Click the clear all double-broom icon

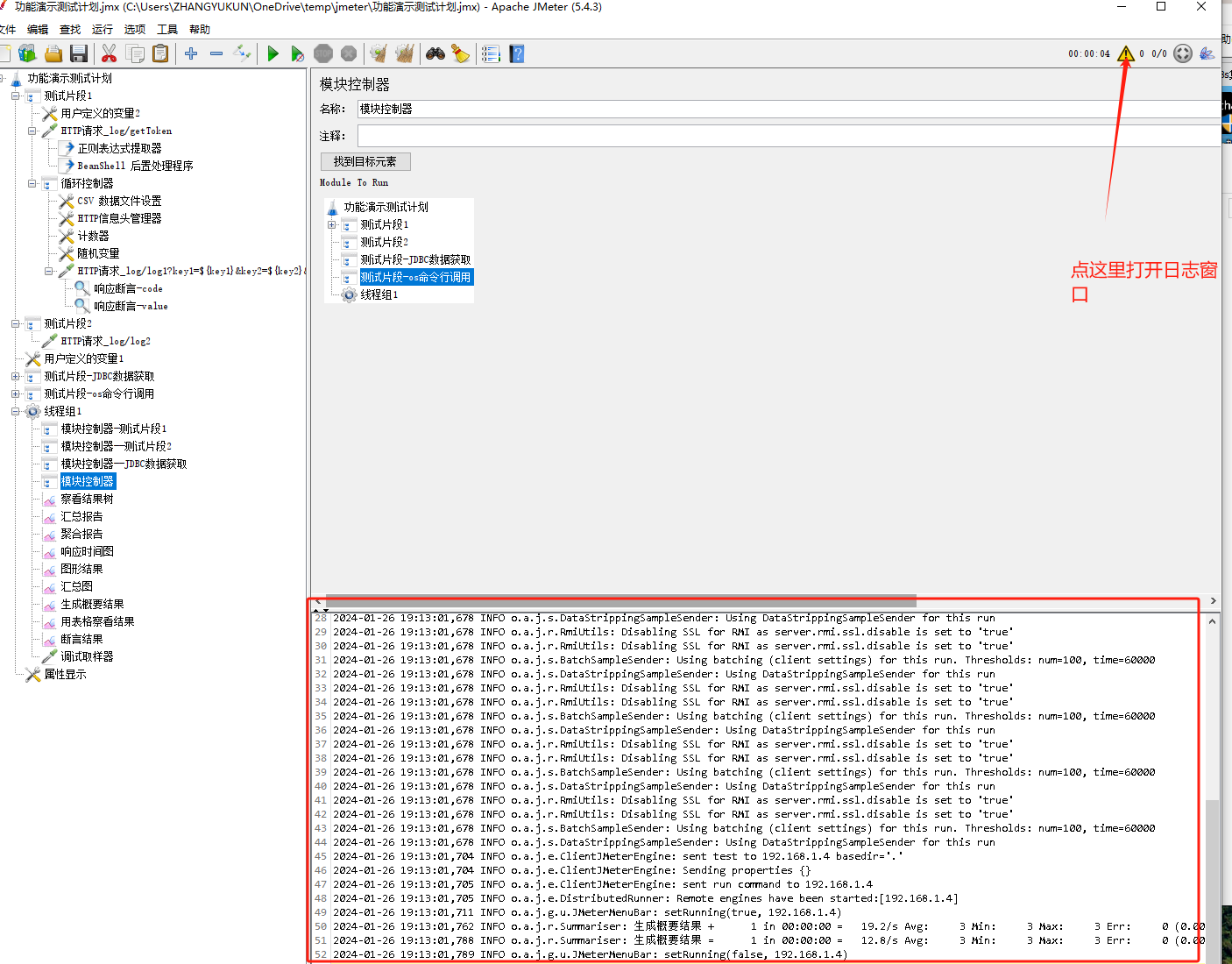click(404, 54)
